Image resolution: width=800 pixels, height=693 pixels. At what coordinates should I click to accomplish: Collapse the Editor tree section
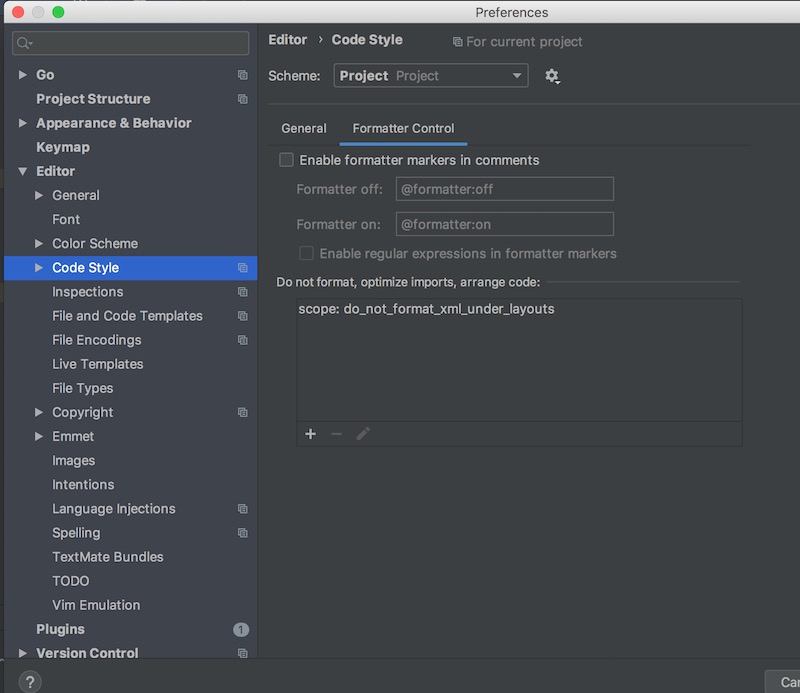[23, 171]
